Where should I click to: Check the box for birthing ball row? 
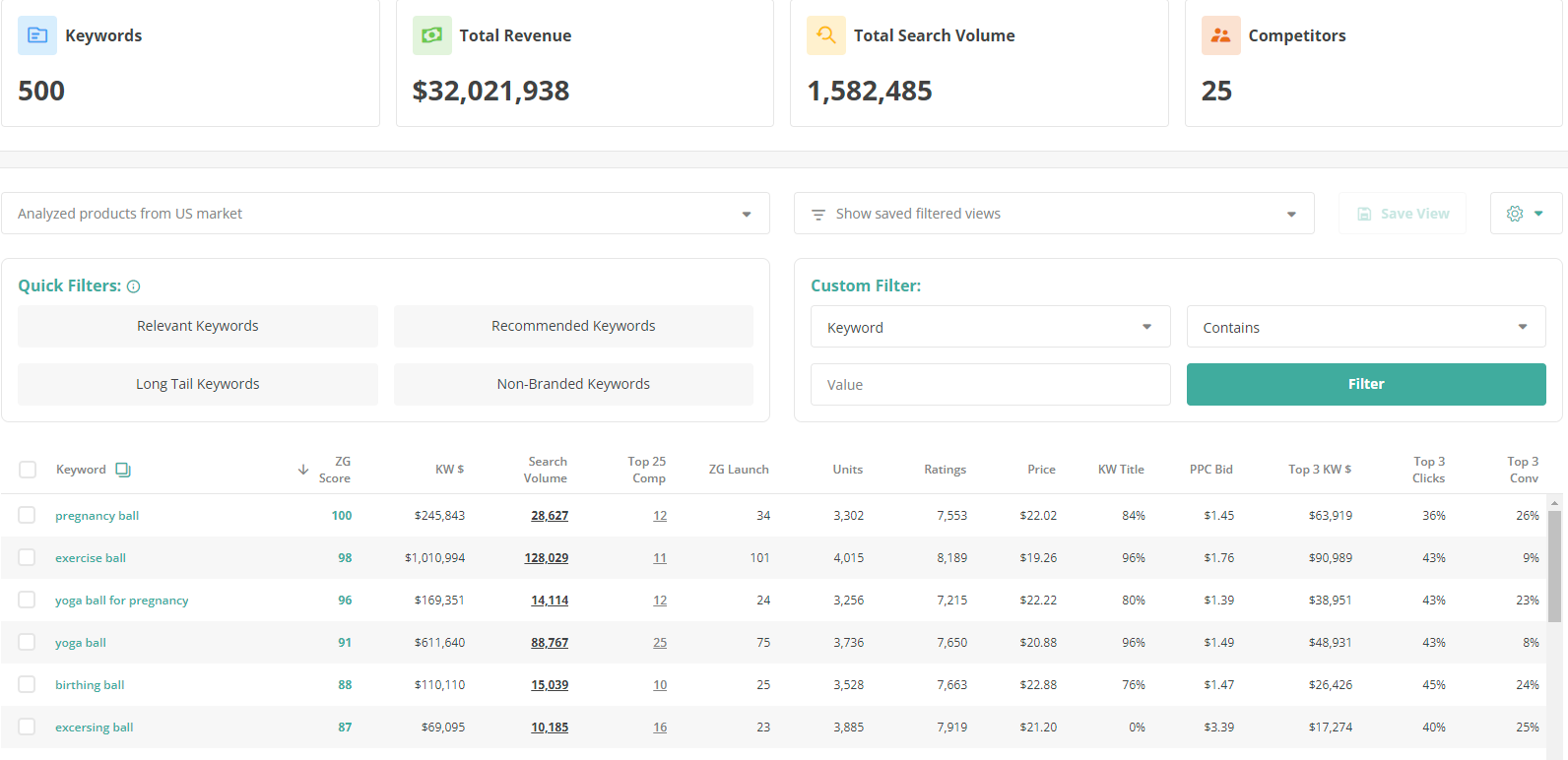coord(27,684)
